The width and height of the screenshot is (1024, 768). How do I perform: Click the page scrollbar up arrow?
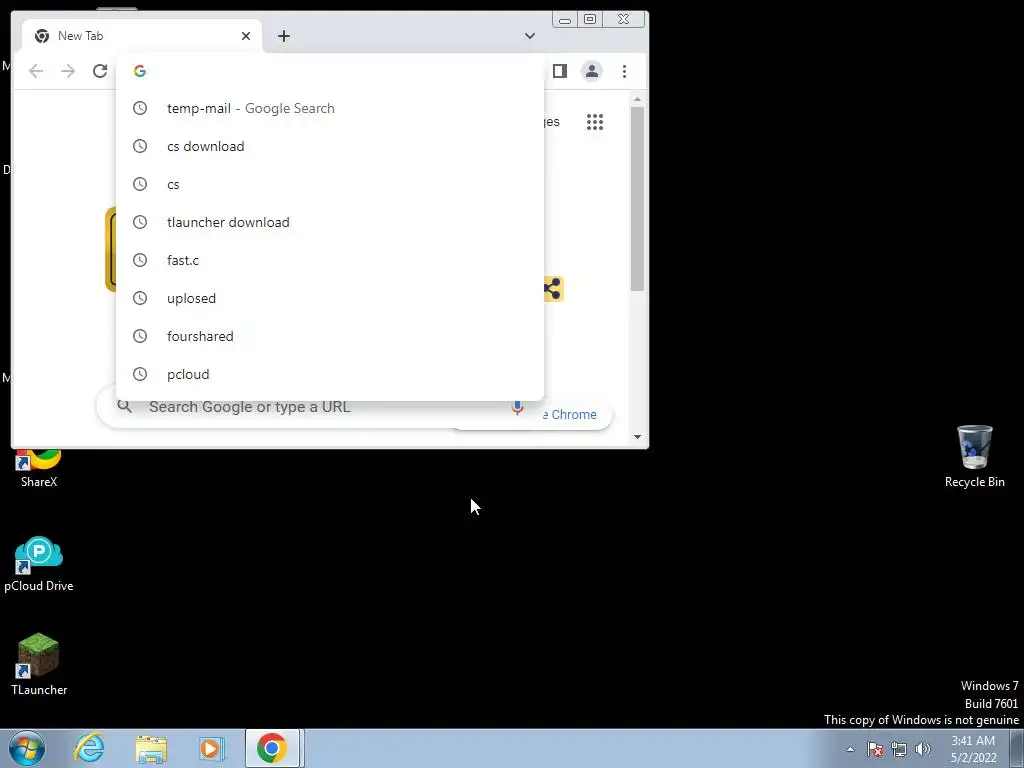pos(637,99)
